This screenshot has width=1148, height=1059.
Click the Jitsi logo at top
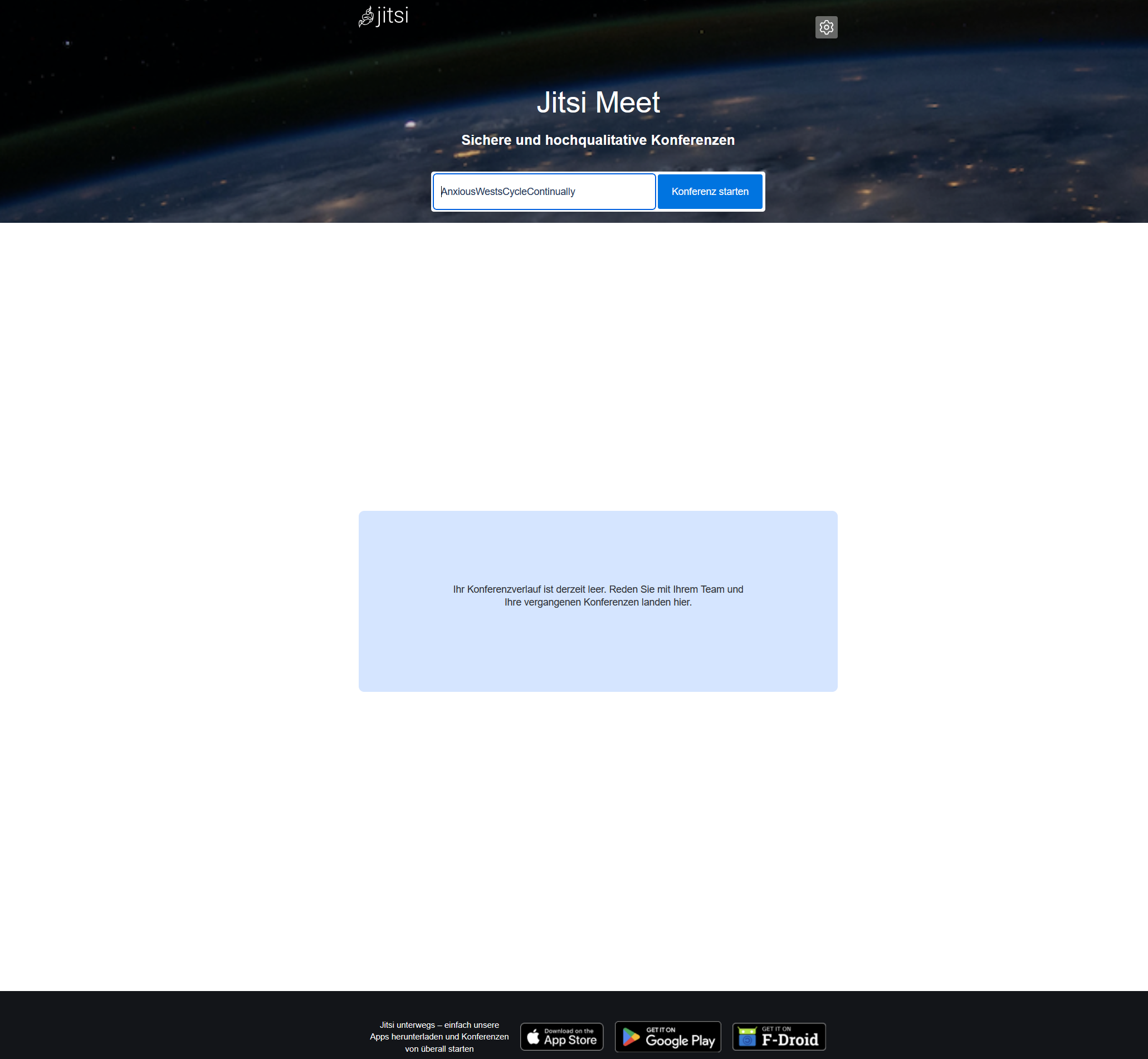tap(383, 16)
